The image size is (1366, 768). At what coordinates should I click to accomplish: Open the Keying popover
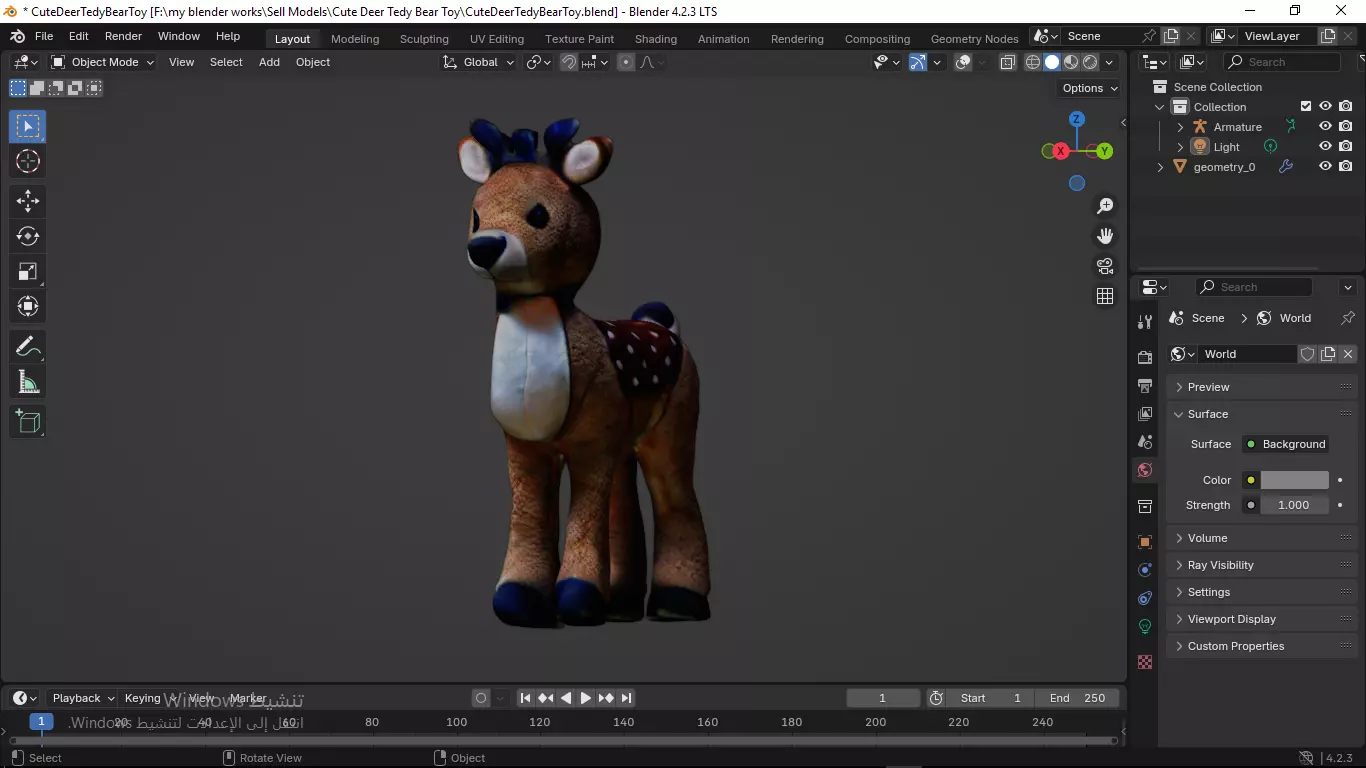[x=149, y=698]
